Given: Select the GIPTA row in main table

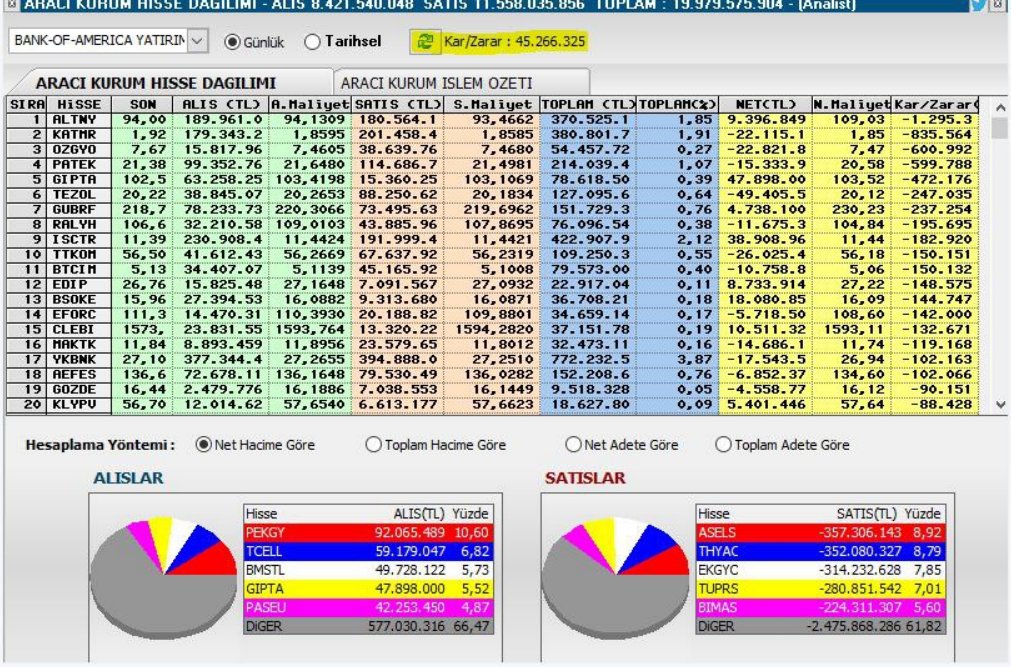Looking at the screenshot, I should pos(493,179).
